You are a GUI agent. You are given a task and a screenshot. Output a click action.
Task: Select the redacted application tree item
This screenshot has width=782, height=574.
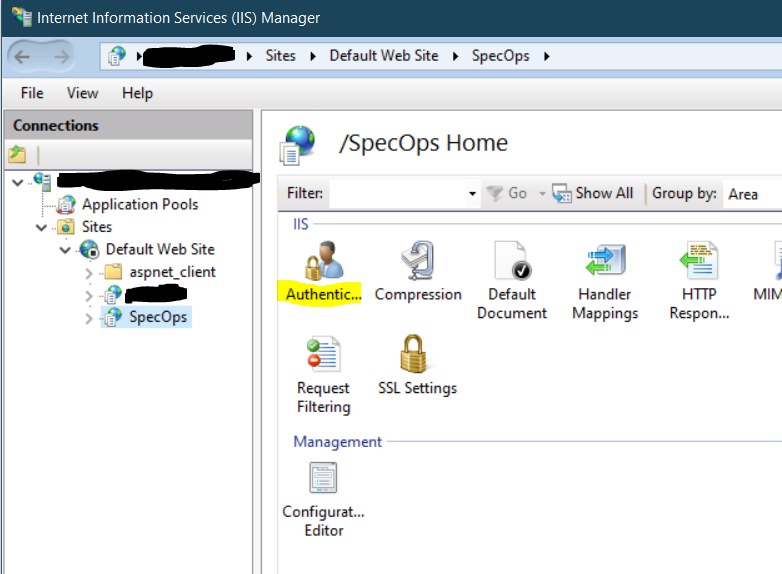pos(156,295)
